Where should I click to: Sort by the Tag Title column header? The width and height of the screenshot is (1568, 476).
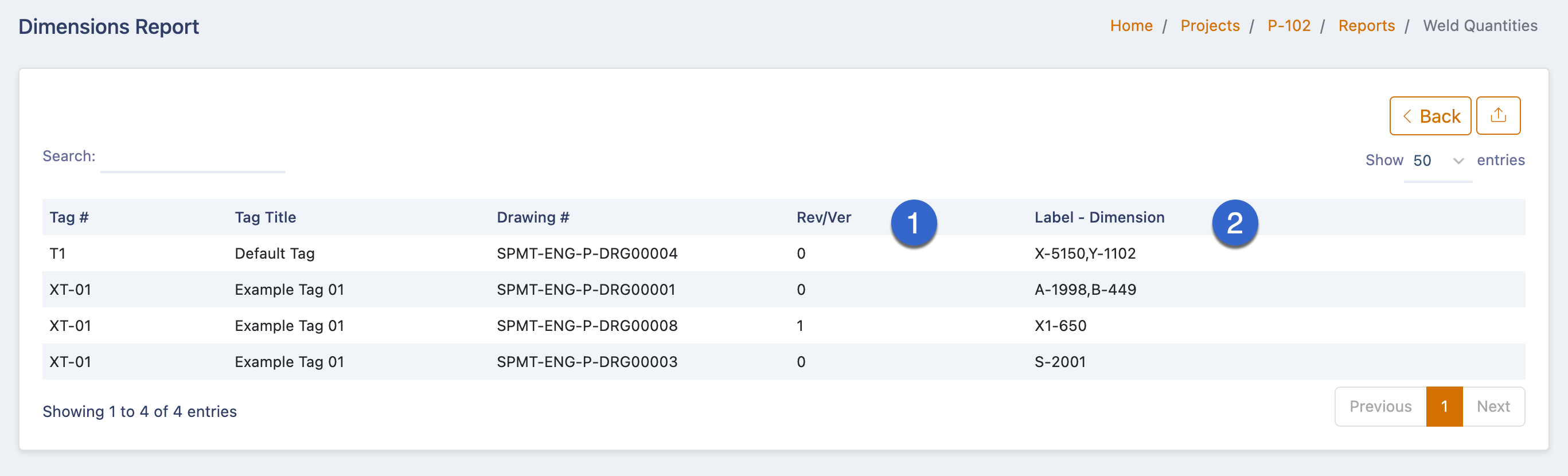point(266,217)
